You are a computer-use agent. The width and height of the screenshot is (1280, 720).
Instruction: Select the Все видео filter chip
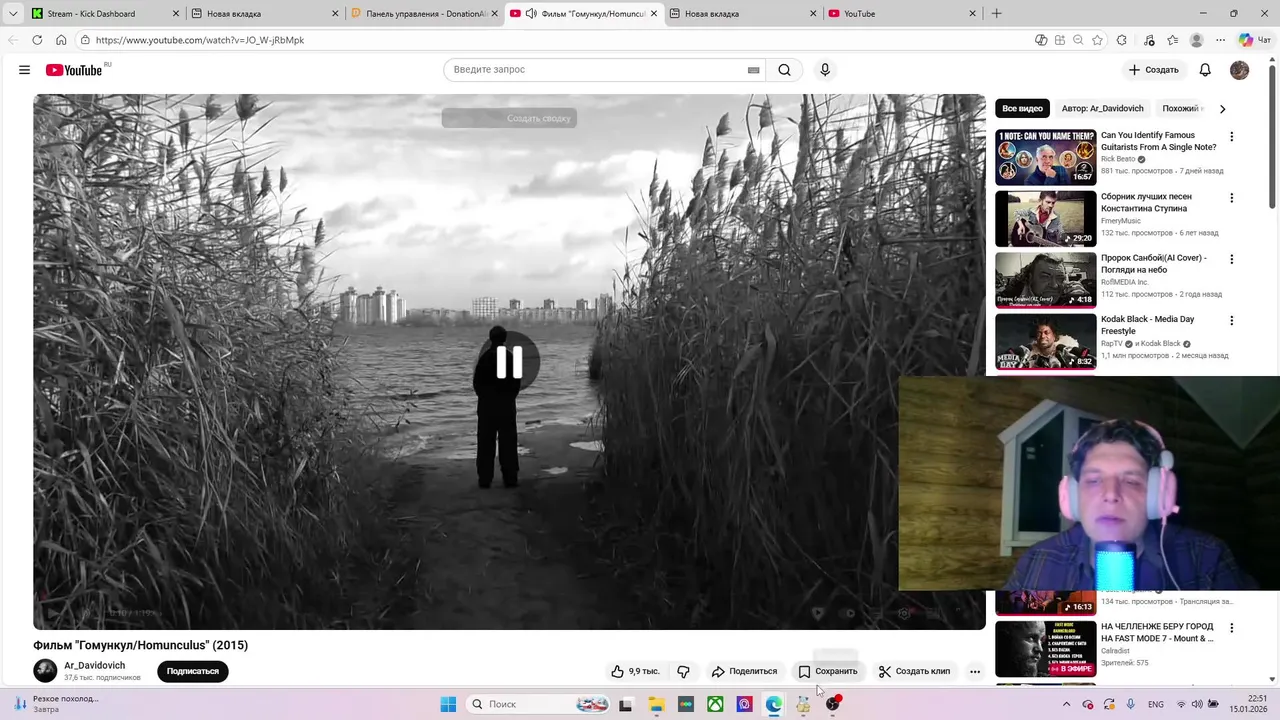point(1022,108)
